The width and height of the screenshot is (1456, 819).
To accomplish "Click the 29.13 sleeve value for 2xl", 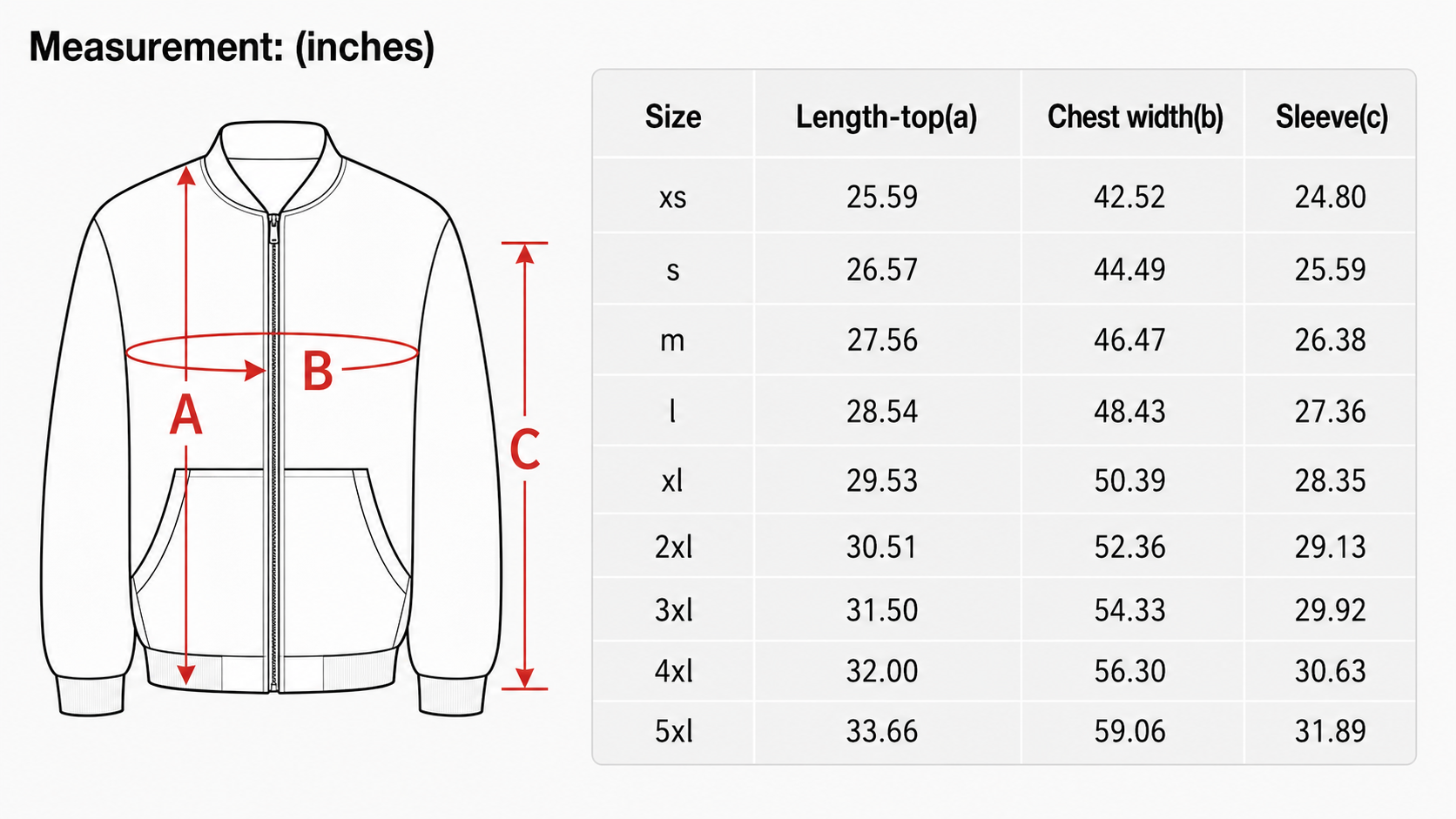I will coord(1330,547).
